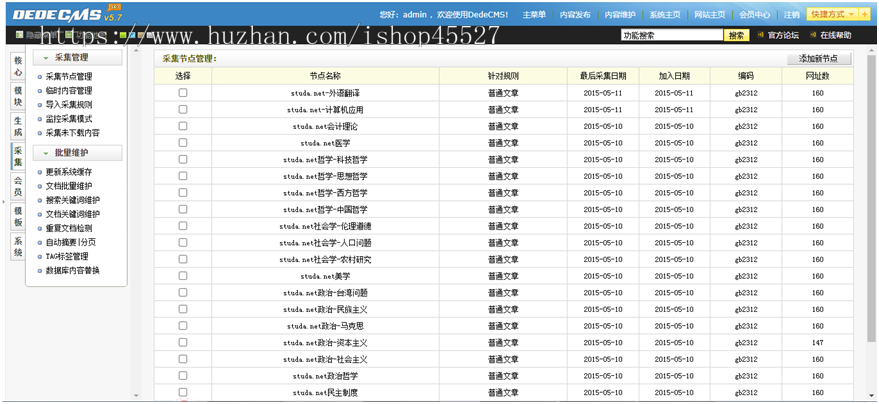Switch to the 生成 vertical tab
Screen dimensions: 879x404
point(18,127)
